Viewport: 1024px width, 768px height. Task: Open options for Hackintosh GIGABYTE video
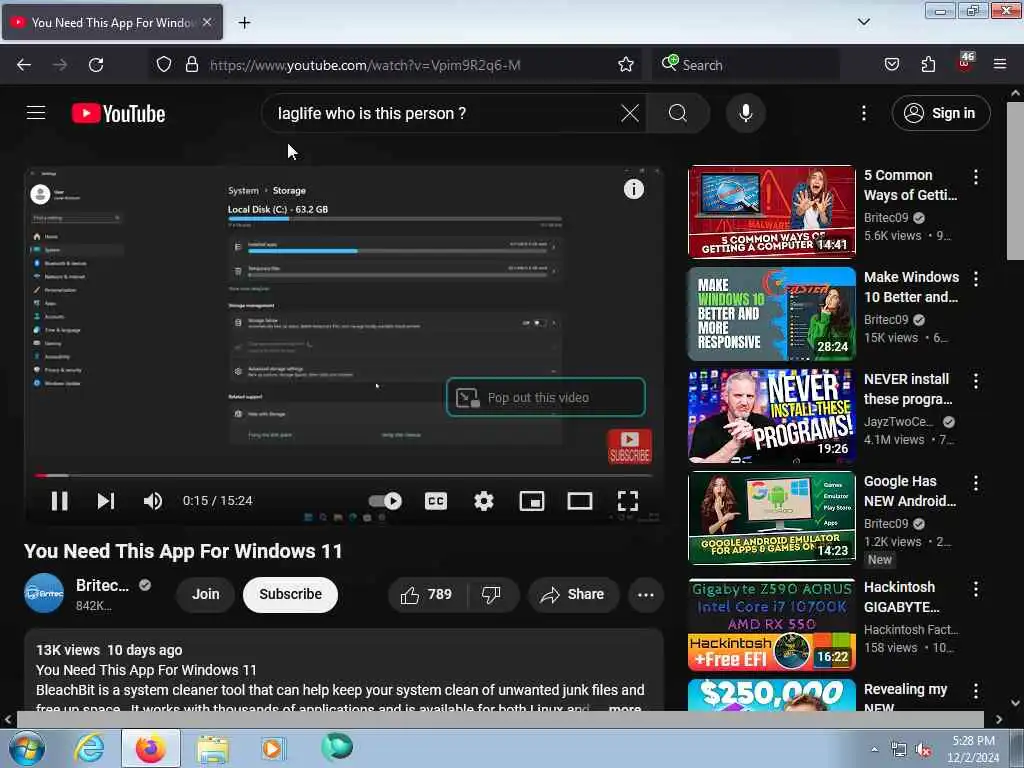coord(976,589)
